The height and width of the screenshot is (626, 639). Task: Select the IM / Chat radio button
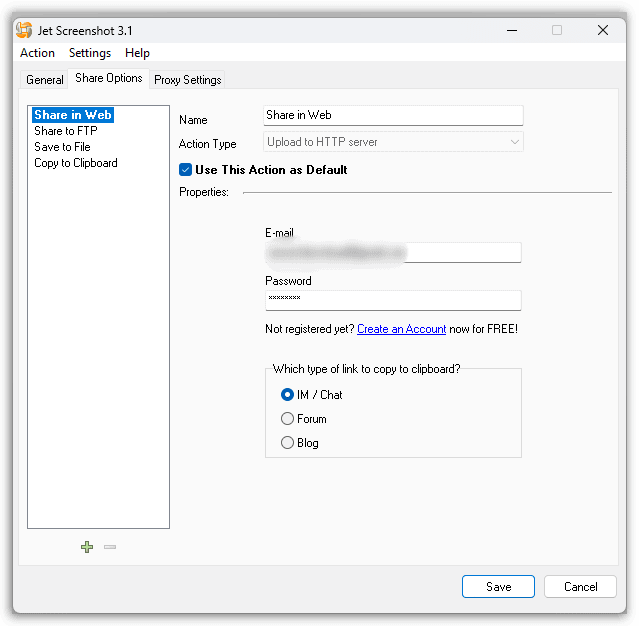(287, 395)
